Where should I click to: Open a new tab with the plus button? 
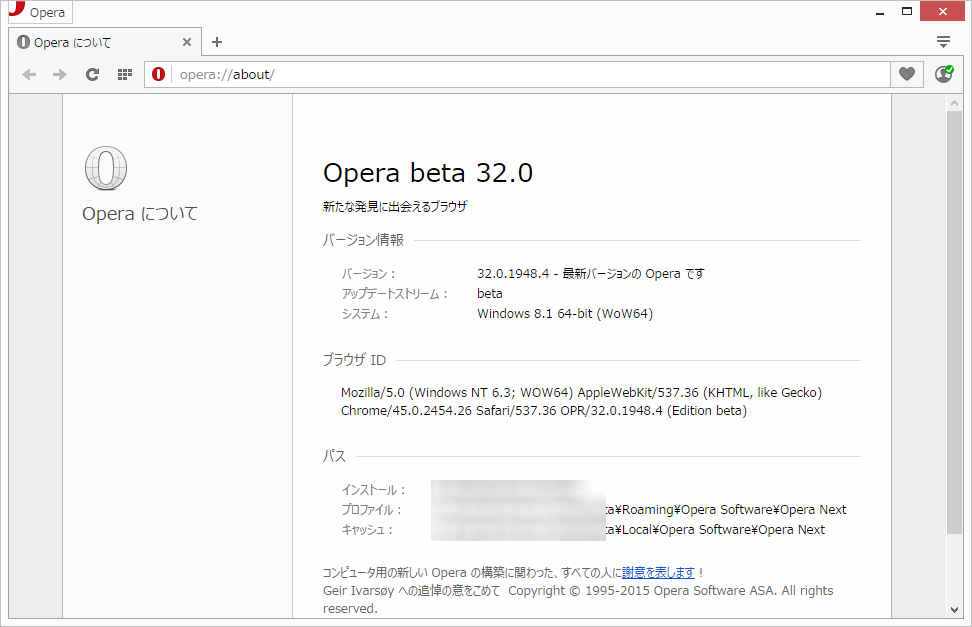tap(217, 42)
